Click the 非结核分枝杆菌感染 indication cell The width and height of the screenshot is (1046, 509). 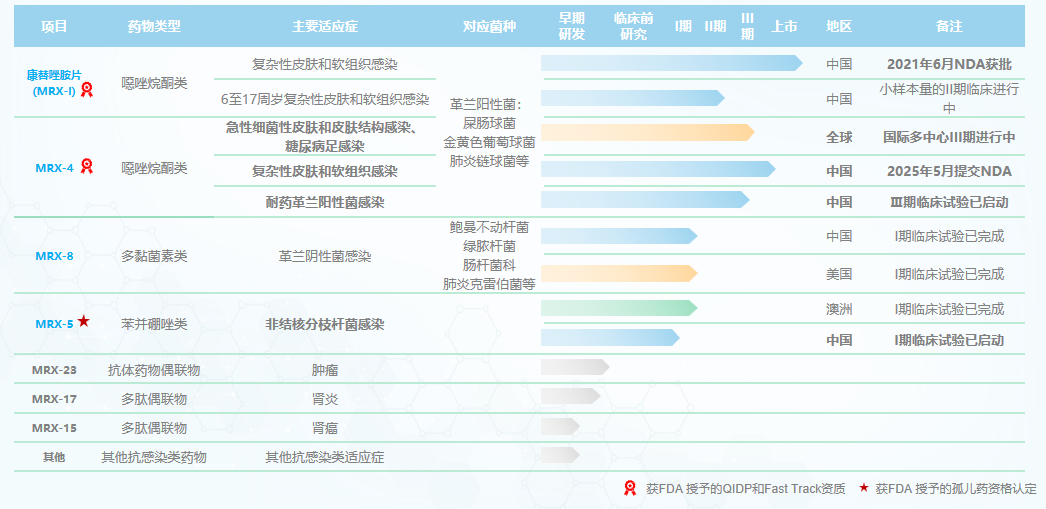click(x=324, y=325)
